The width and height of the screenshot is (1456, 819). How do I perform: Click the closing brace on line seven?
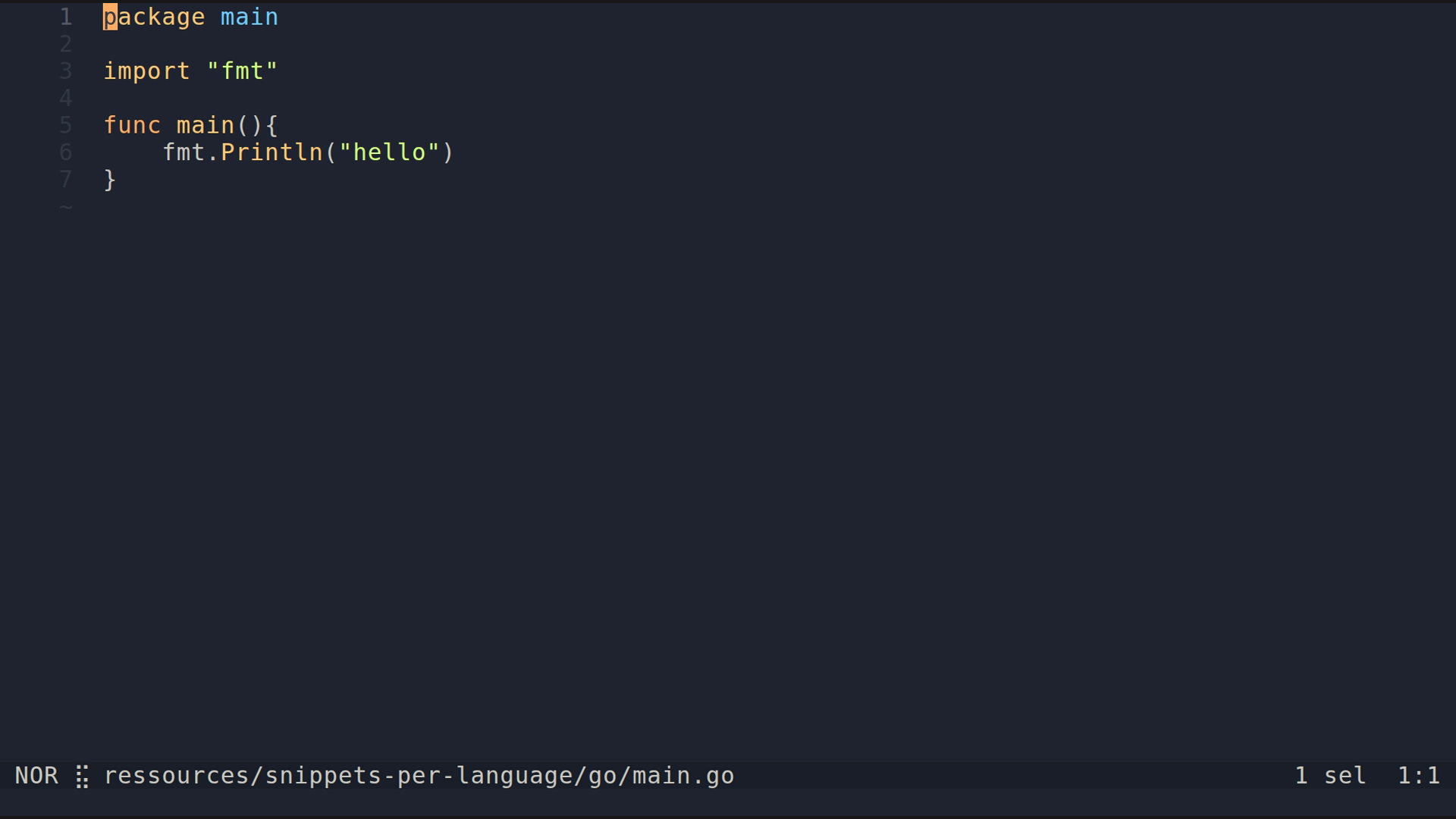110,180
